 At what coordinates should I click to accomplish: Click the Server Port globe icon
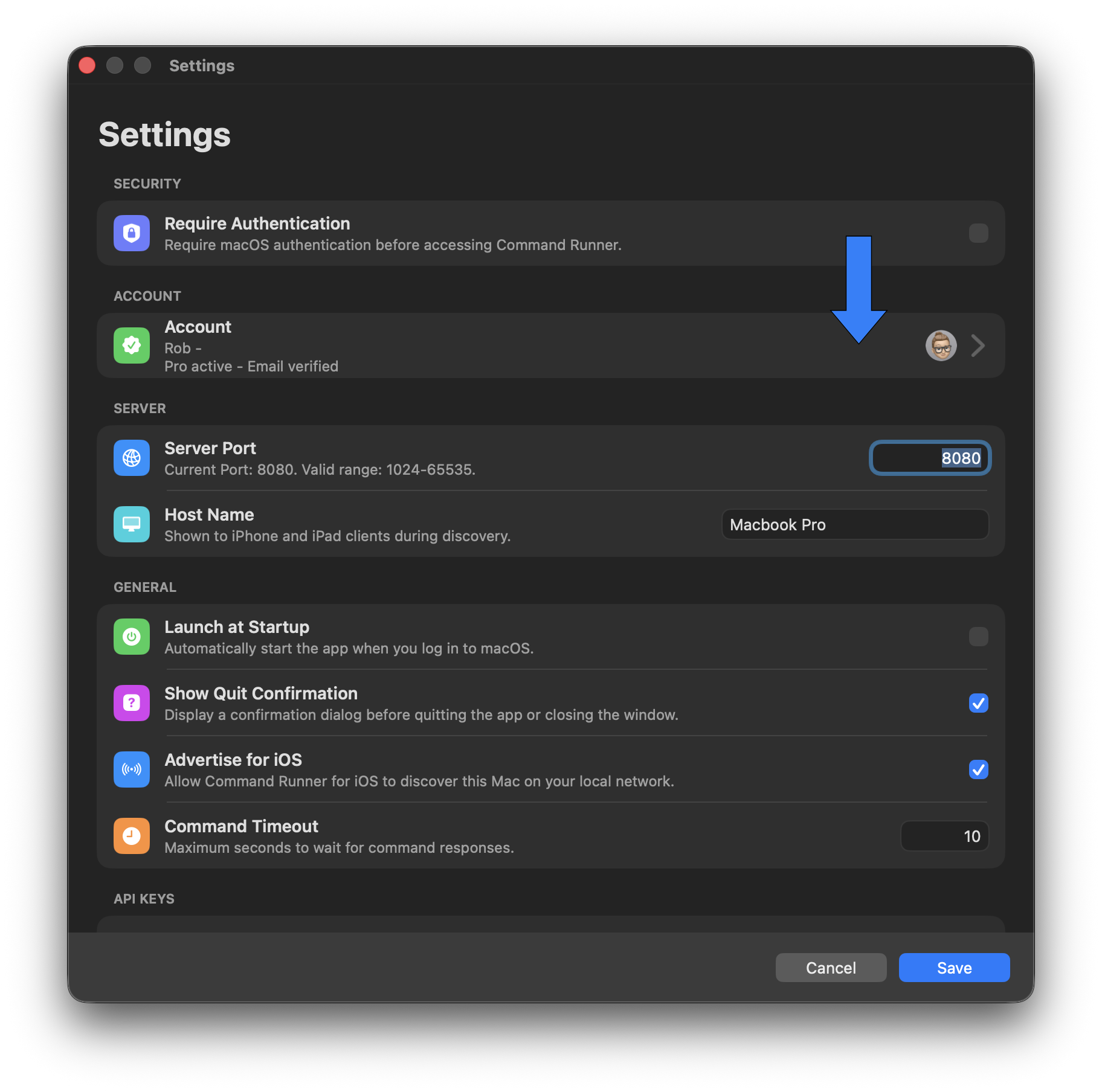132,458
